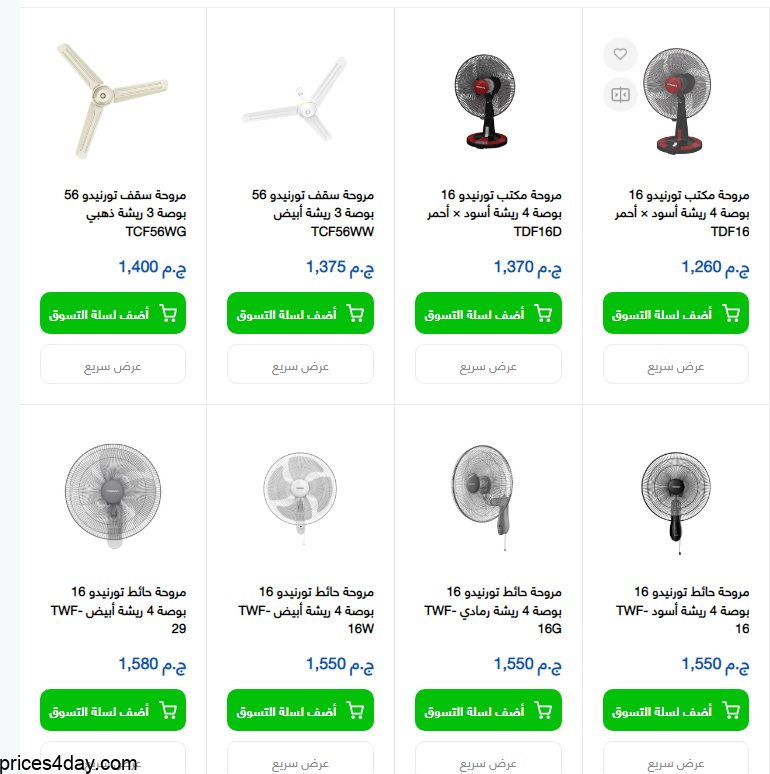This screenshot has height=774, width=770.
Task: Open quick view for gold TCF56WG fan
Action: (113, 364)
